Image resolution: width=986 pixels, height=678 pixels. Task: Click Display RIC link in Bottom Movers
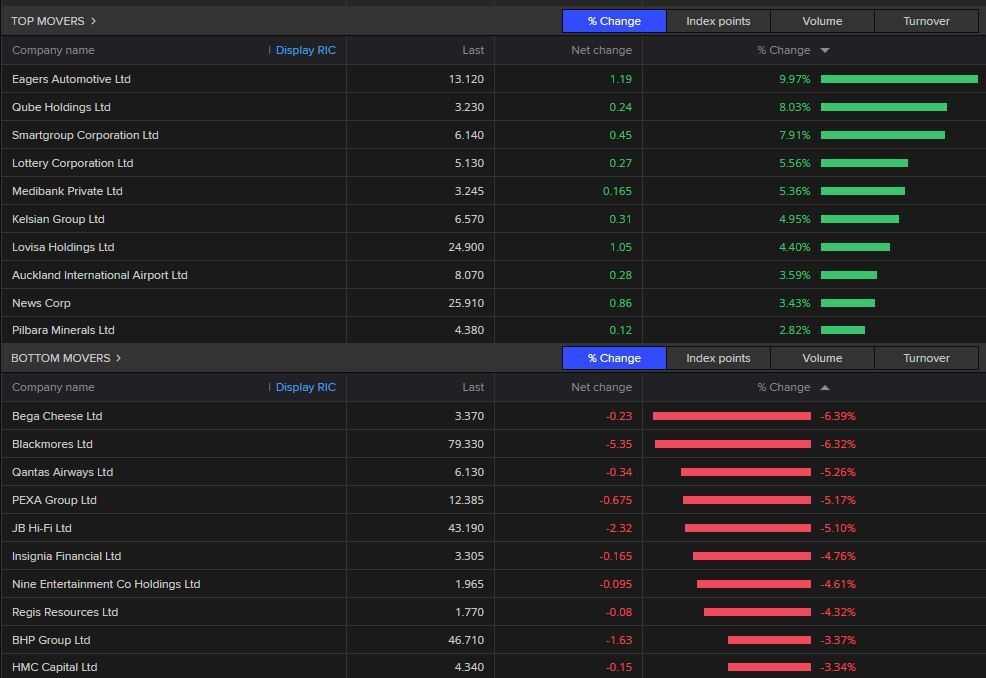tap(306, 387)
